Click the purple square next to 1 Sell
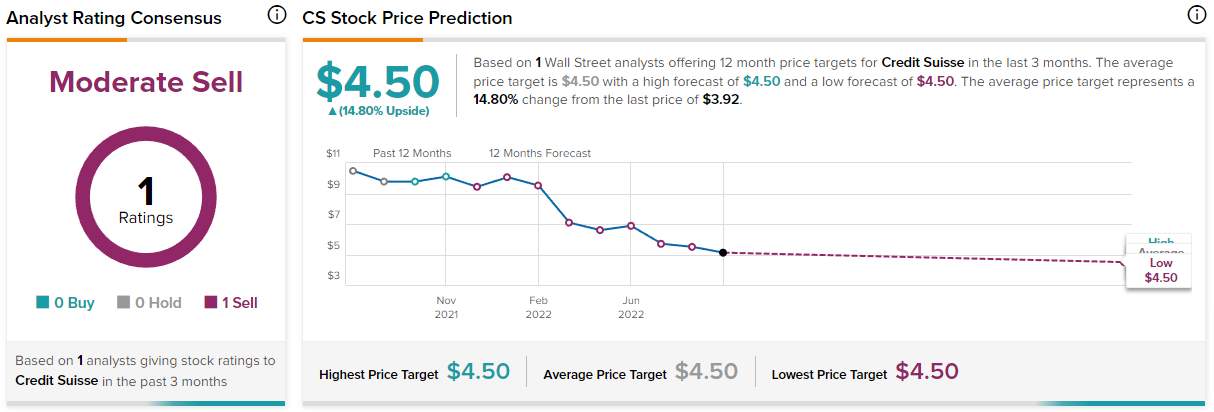 coord(210,303)
